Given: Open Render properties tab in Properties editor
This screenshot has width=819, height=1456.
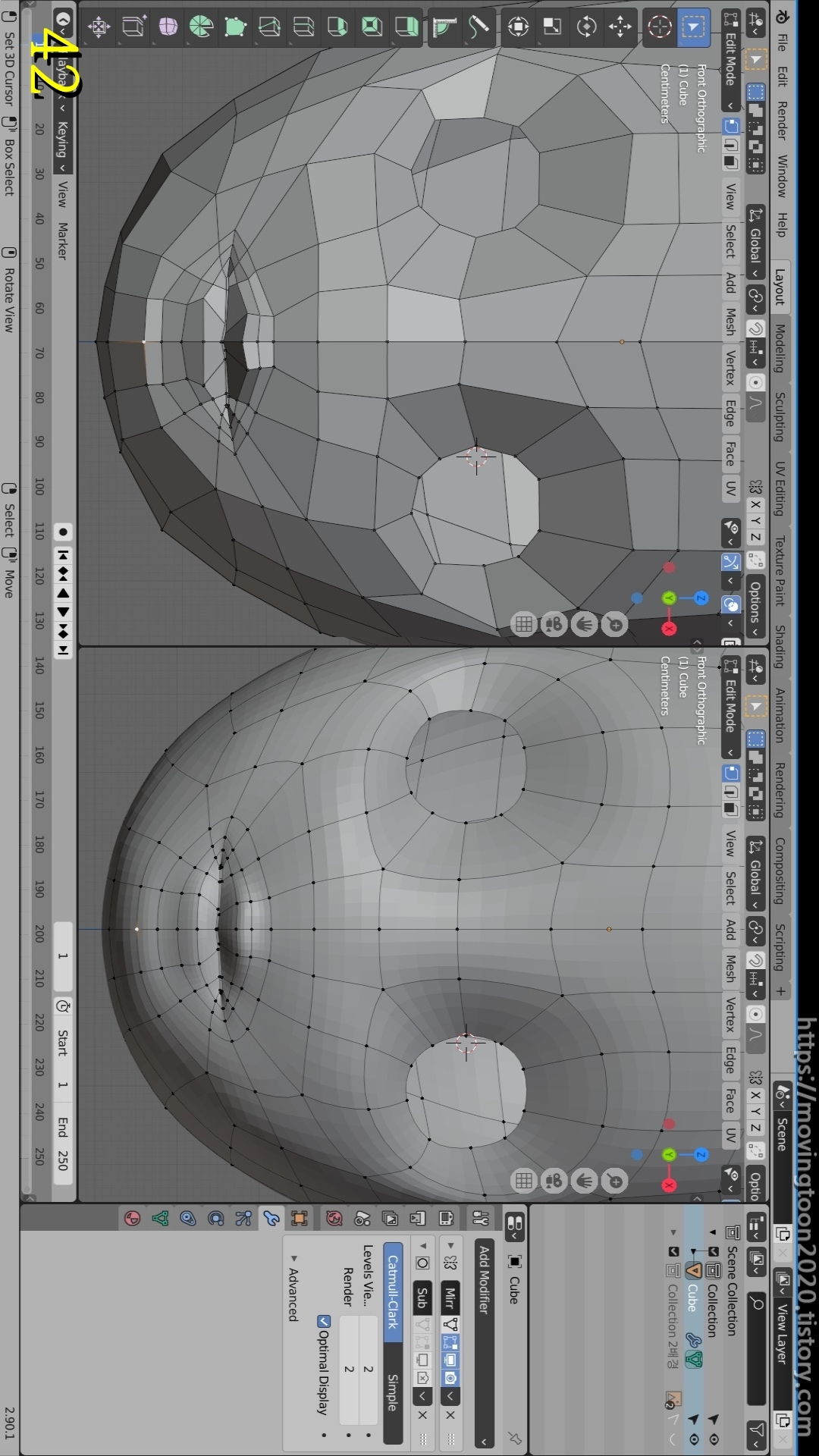Looking at the screenshot, I should tap(446, 1219).
